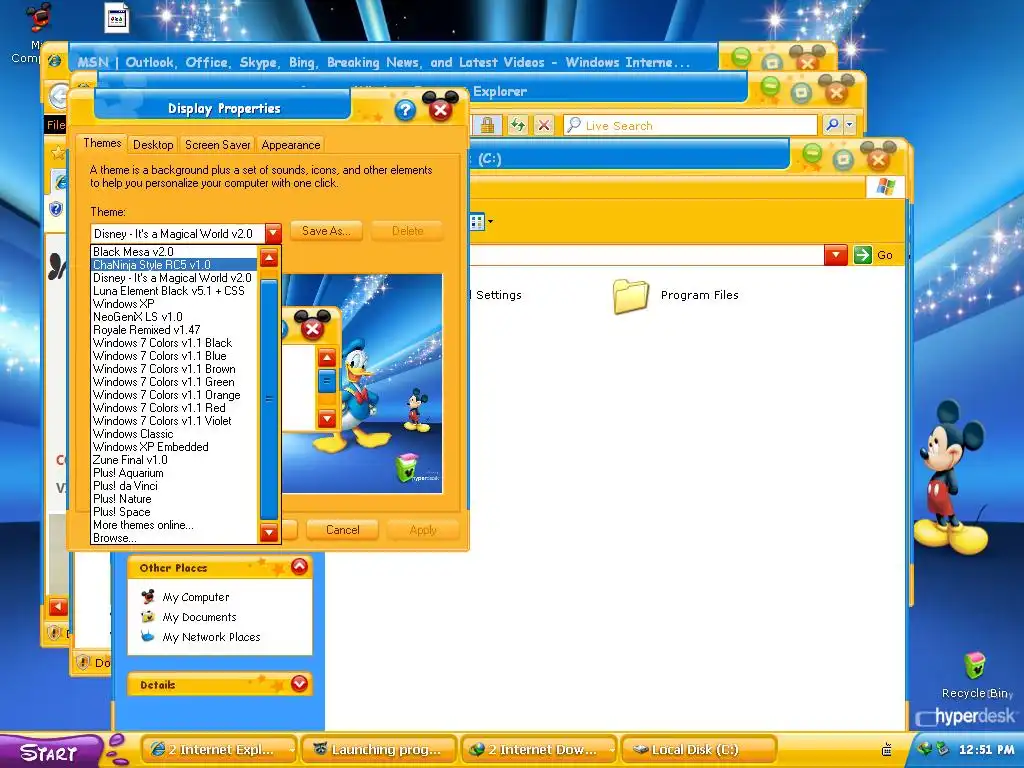Click the theme preview thumbnail image

362,383
